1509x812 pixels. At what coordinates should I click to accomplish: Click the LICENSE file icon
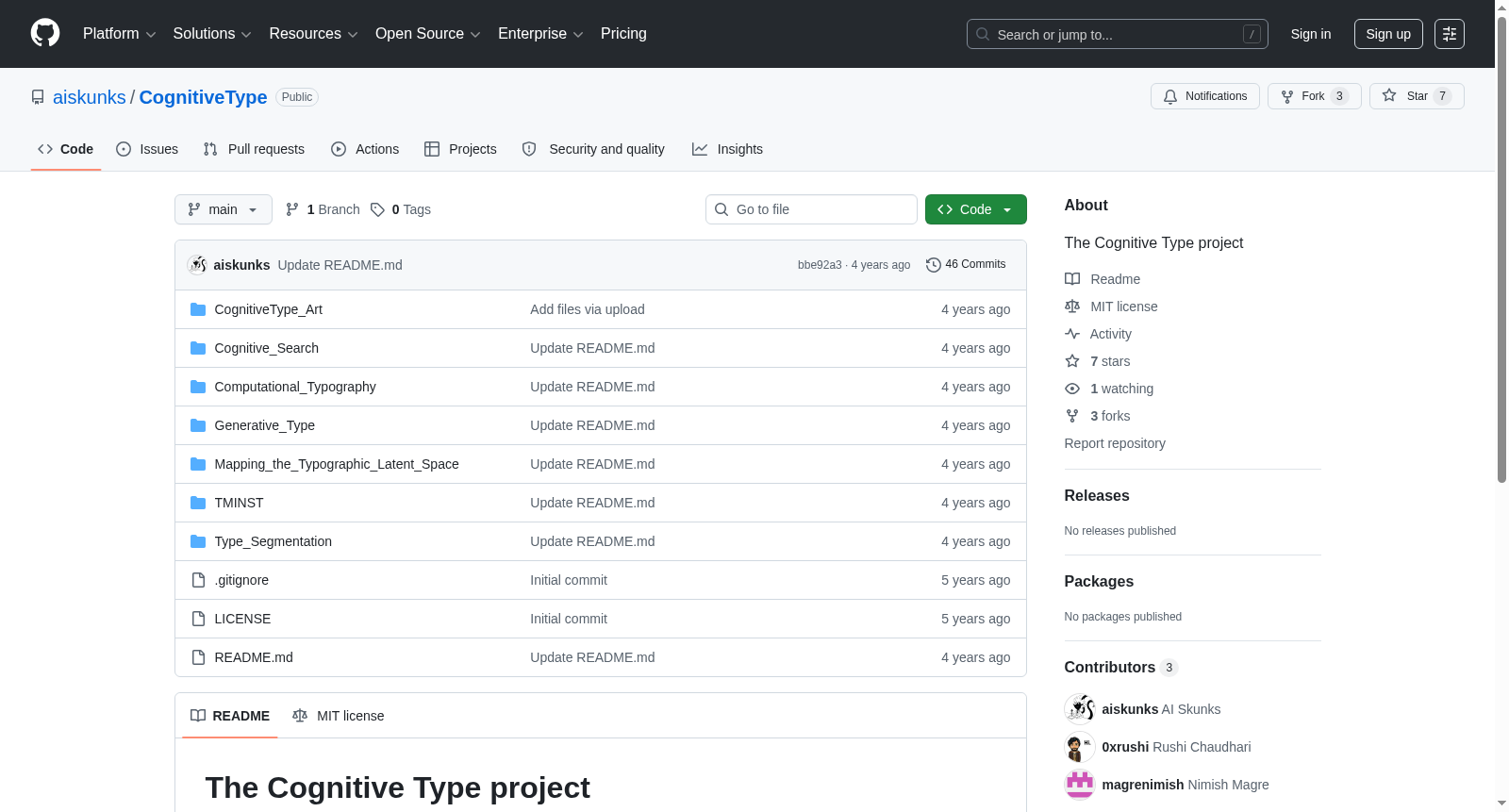tap(198, 619)
